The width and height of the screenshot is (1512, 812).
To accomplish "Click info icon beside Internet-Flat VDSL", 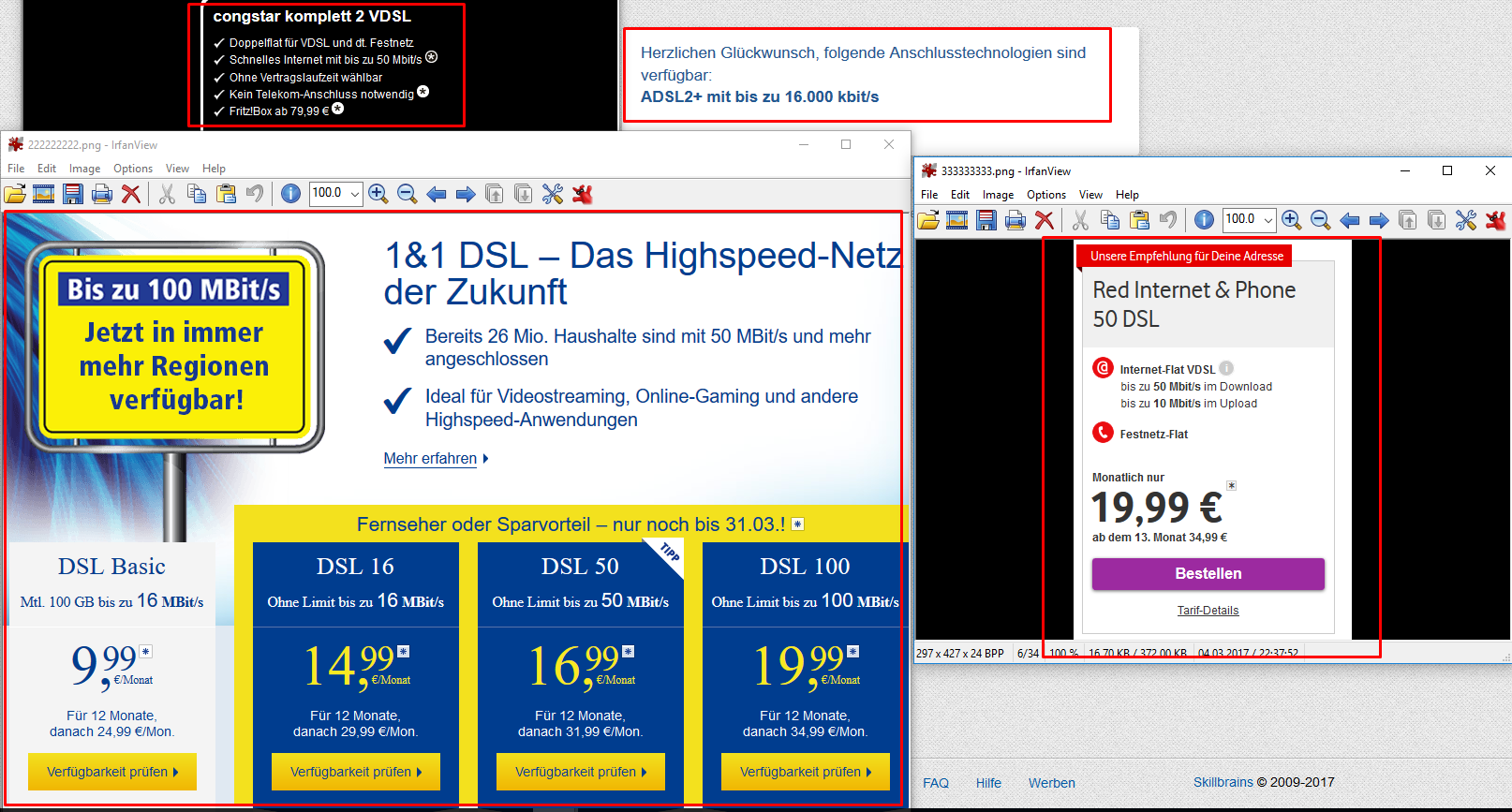I will tap(1226, 369).
